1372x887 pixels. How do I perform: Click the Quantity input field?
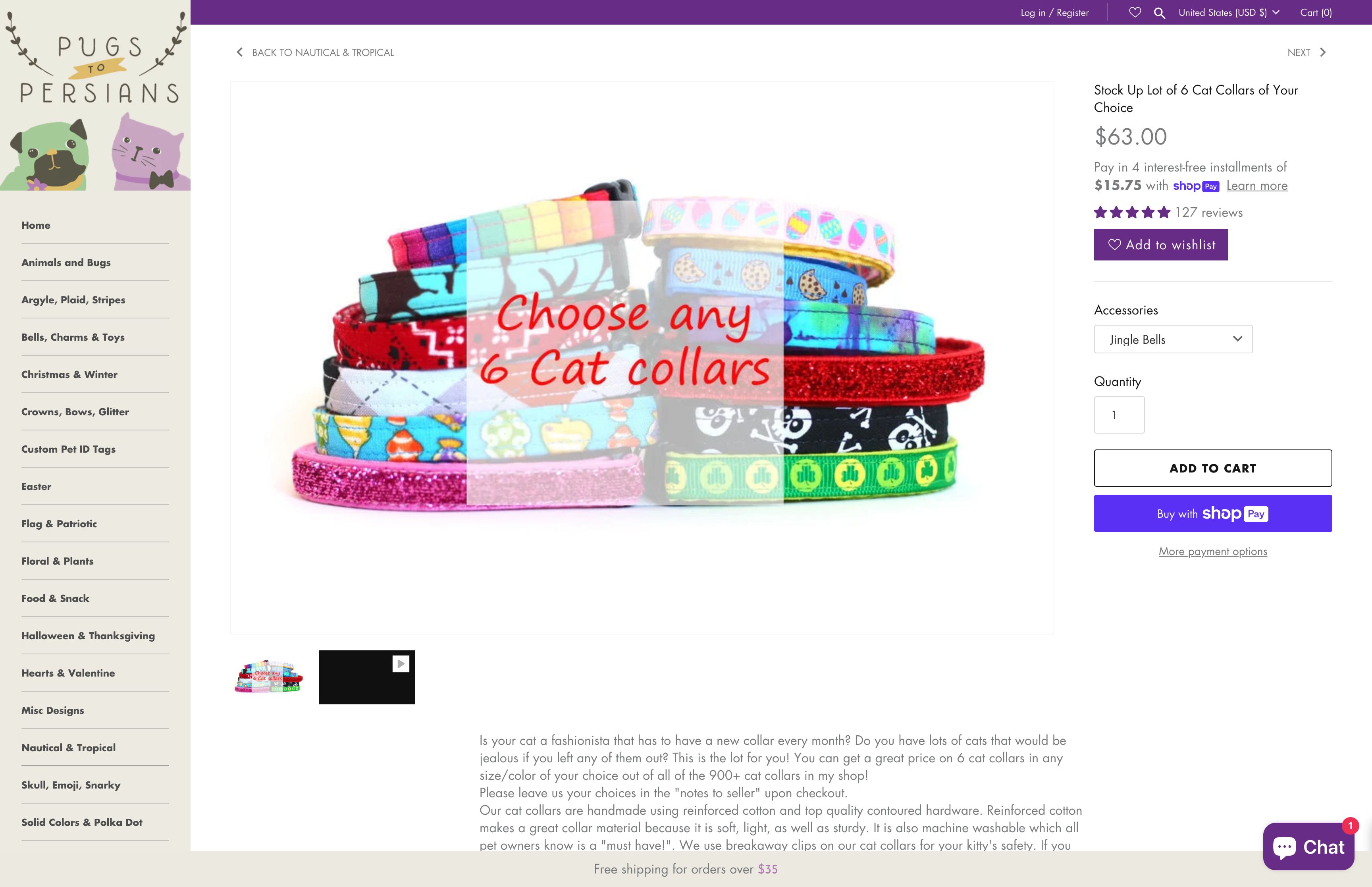[x=1119, y=415]
